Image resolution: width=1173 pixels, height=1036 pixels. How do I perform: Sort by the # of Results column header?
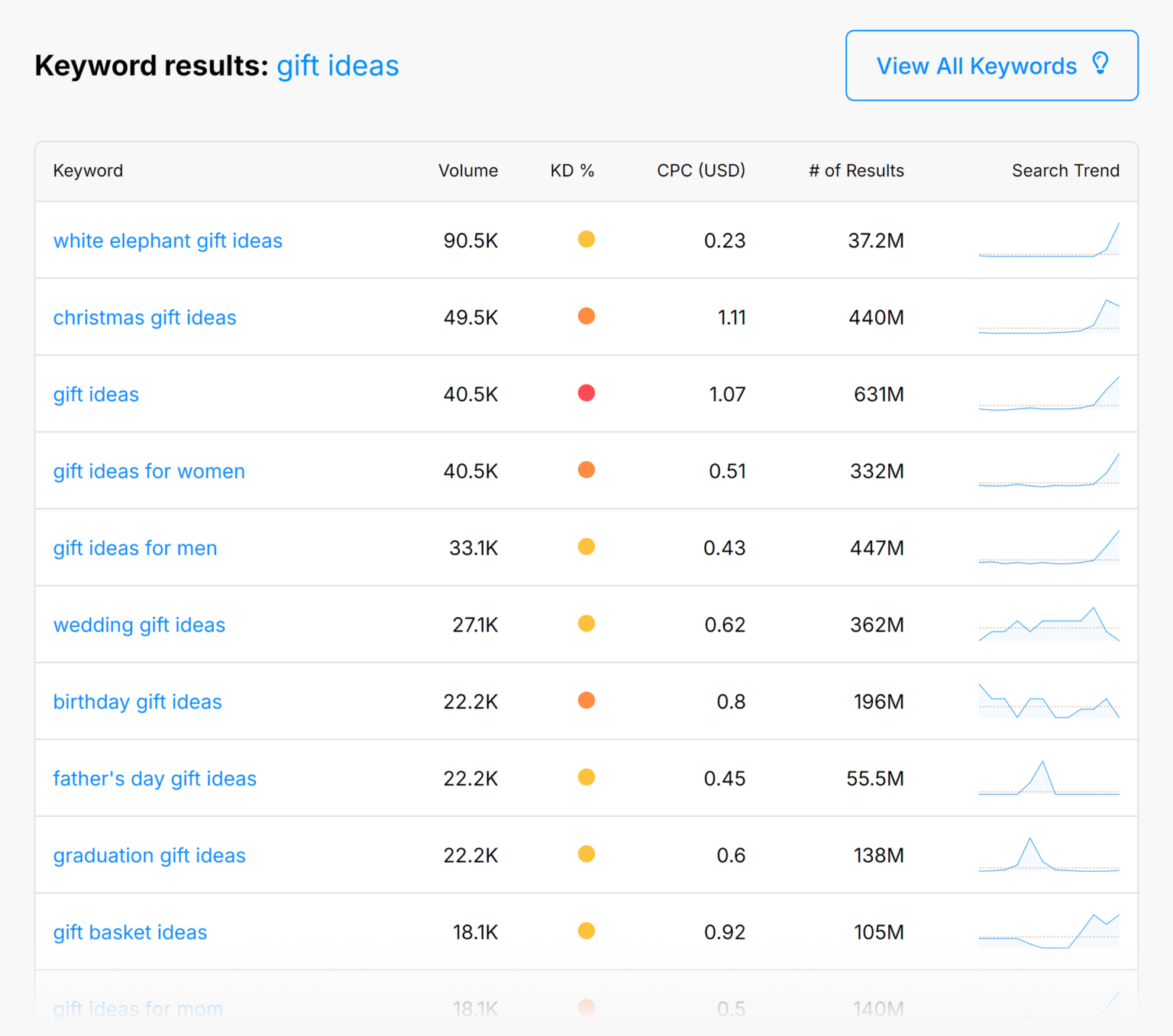[856, 170]
